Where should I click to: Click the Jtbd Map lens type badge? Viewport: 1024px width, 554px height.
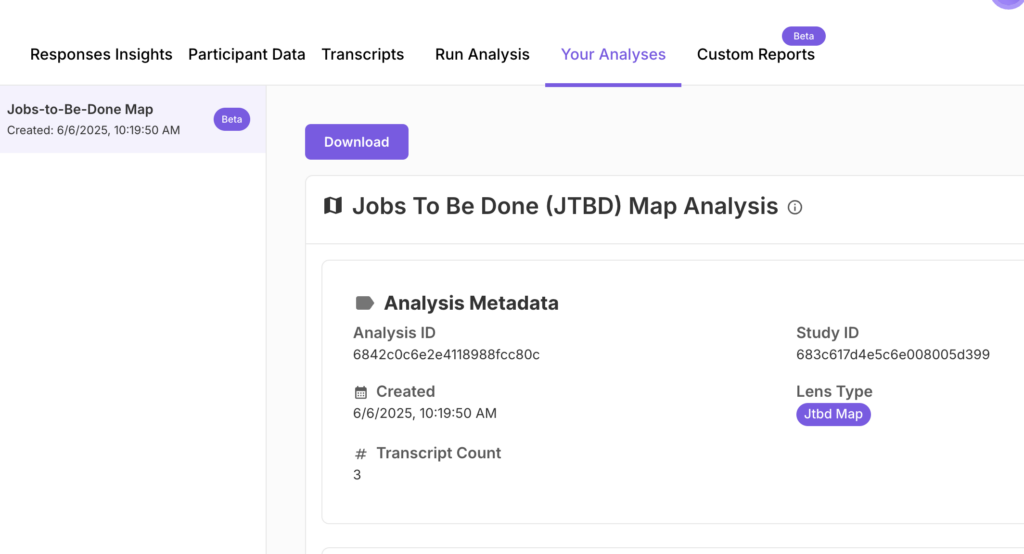click(x=833, y=414)
